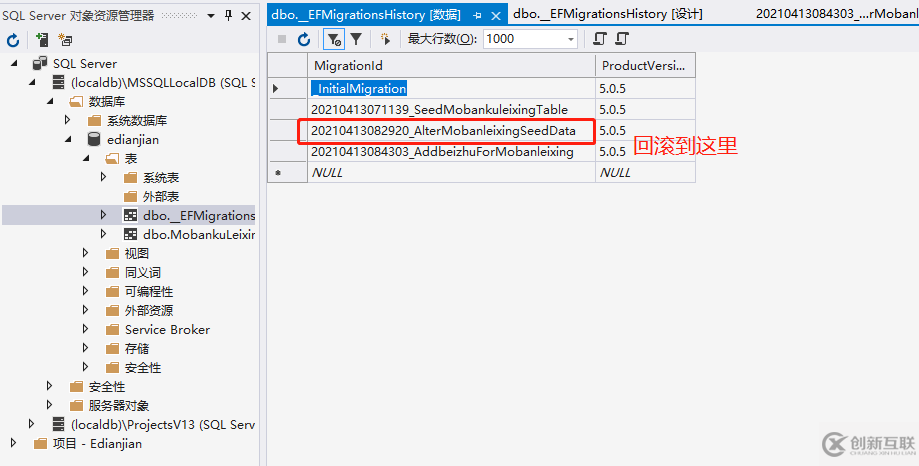Select row header of _InitialMigration row
This screenshot has width=919, height=466.
click(288, 89)
